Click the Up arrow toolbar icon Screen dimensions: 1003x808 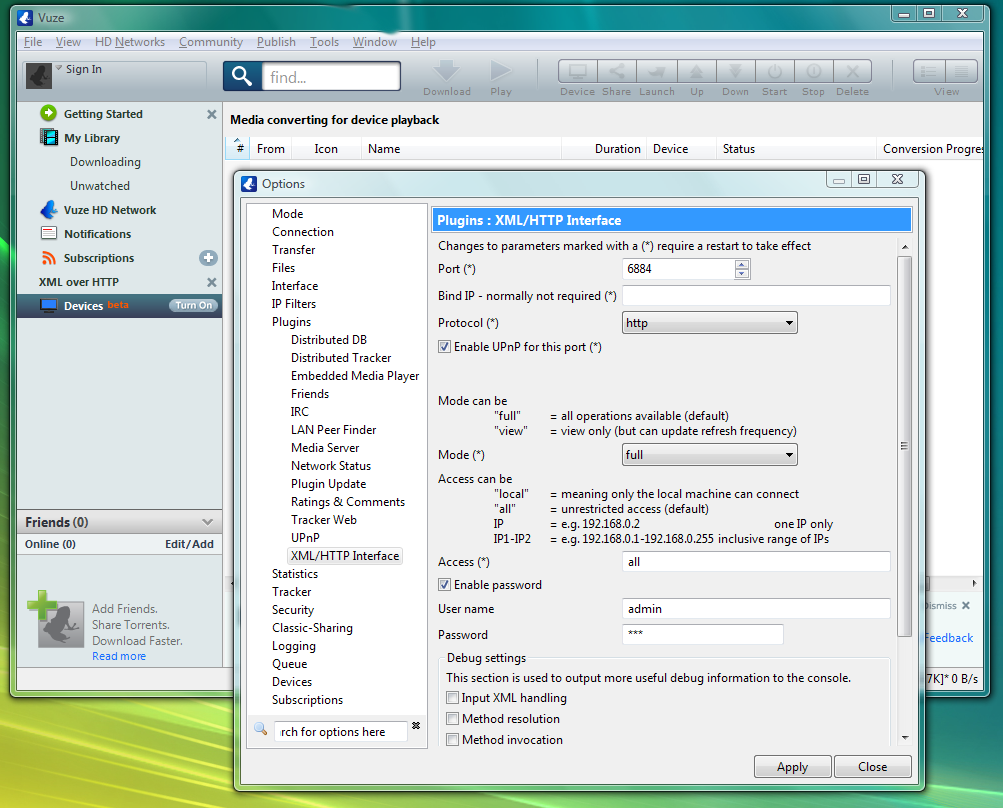pos(697,71)
